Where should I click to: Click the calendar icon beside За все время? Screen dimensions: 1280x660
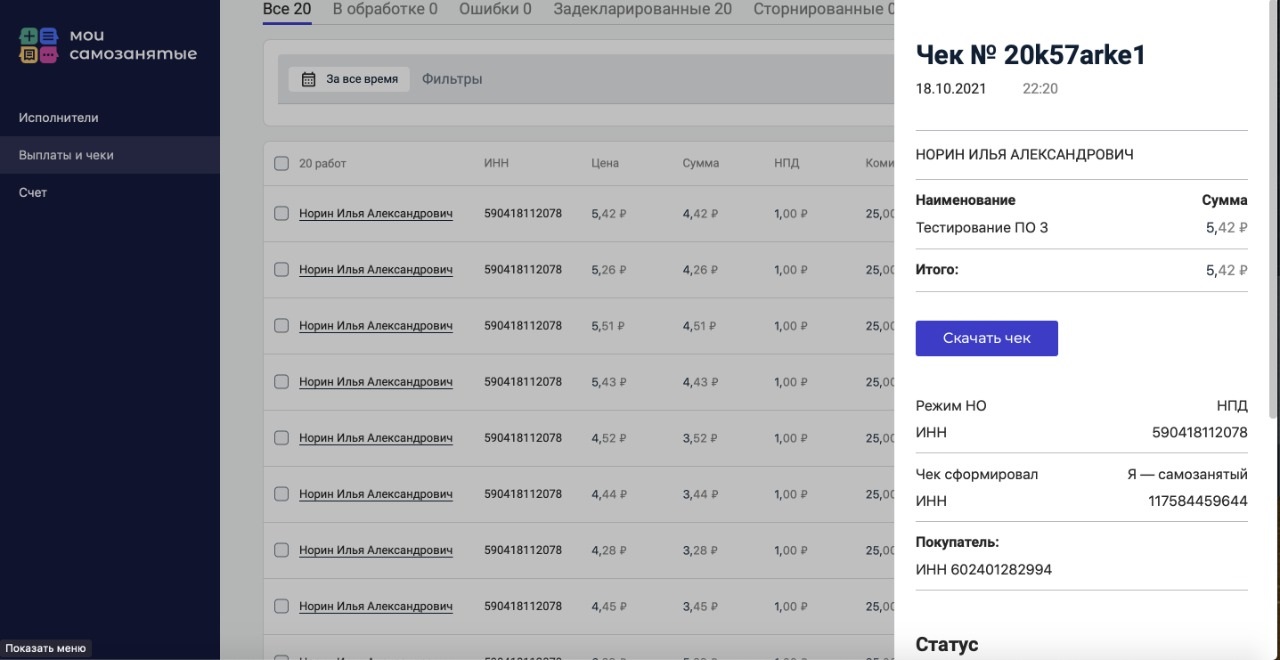[309, 79]
